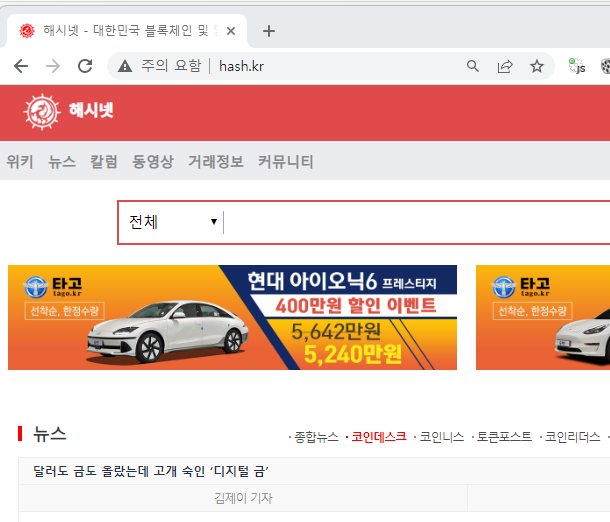Open the 거래정보 menu
Image resolution: width=610 pixels, height=522 pixels.
(x=216, y=161)
